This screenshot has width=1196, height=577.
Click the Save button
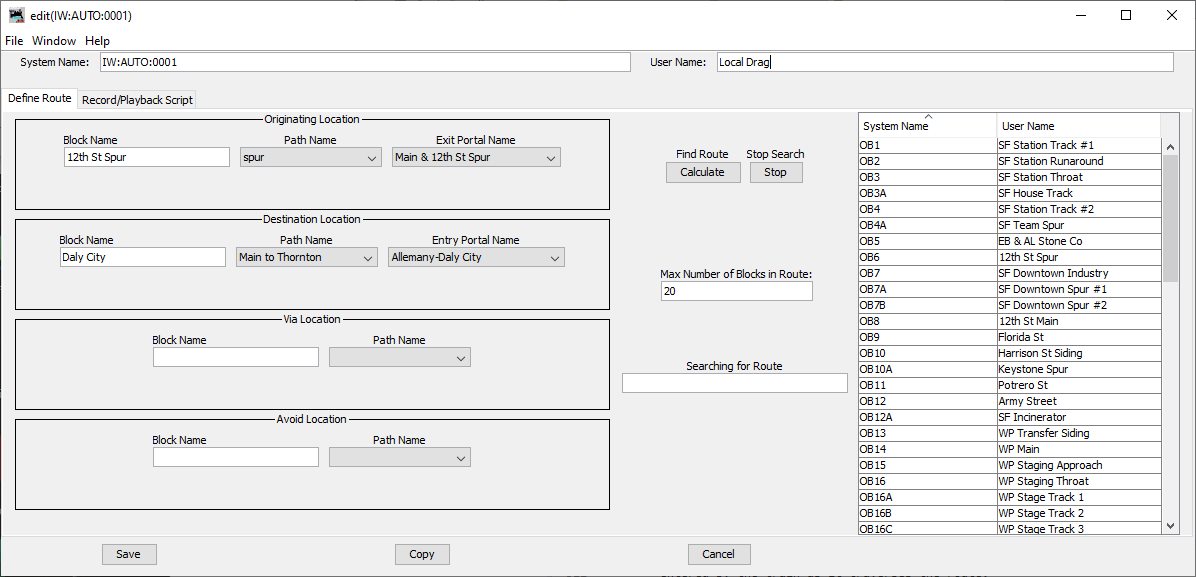pos(129,554)
